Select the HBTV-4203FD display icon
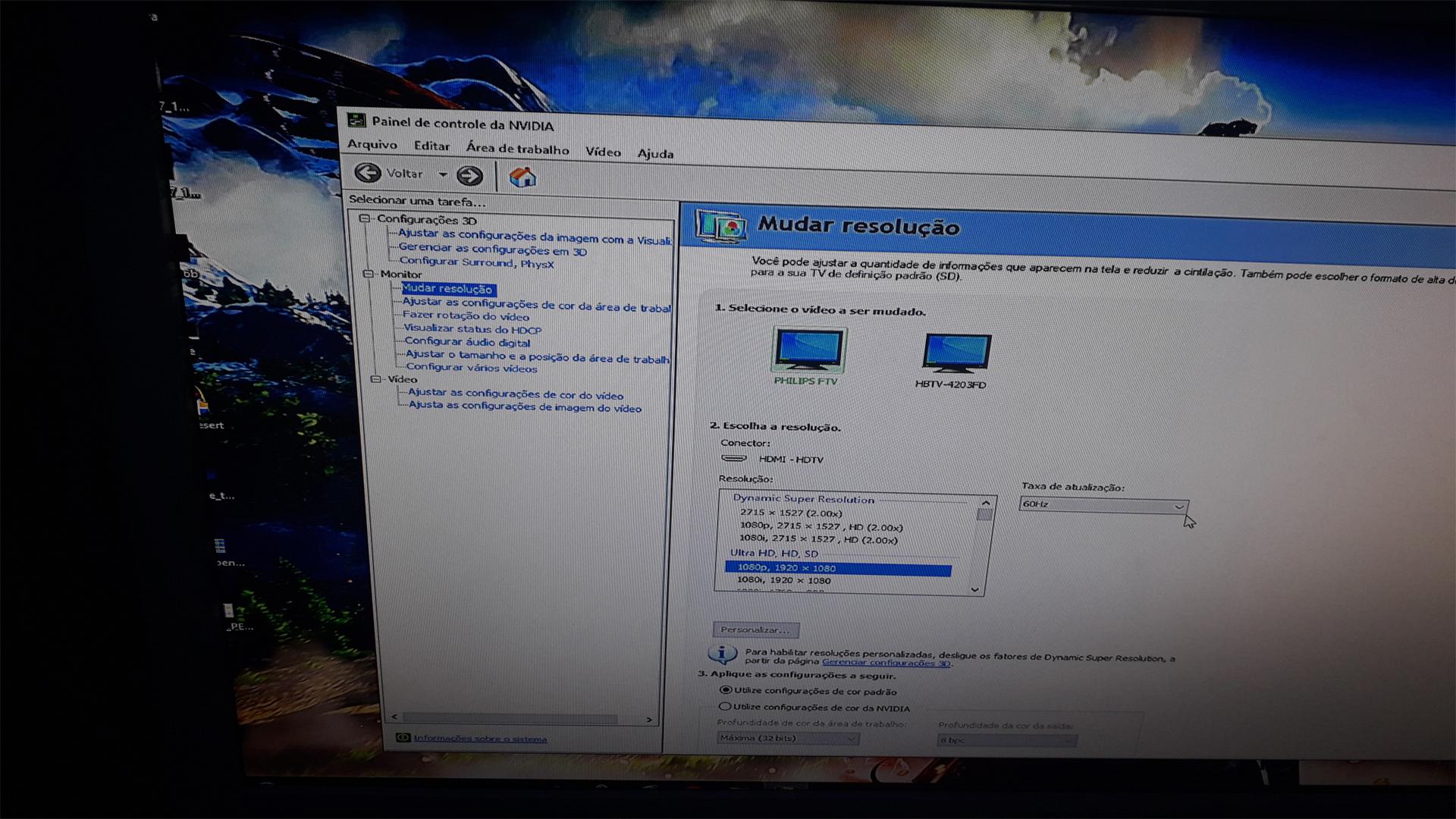The width and height of the screenshot is (1456, 819). click(x=956, y=353)
